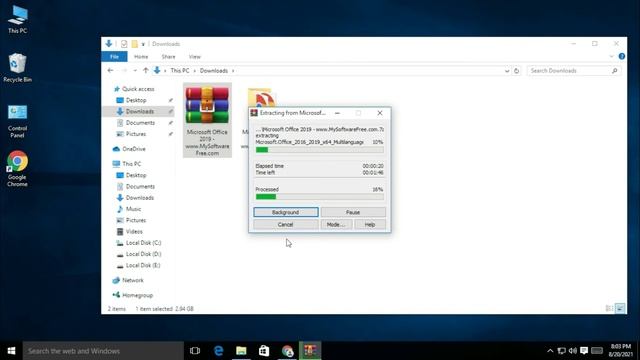
Task: Open Help in extraction dialog
Action: point(370,224)
